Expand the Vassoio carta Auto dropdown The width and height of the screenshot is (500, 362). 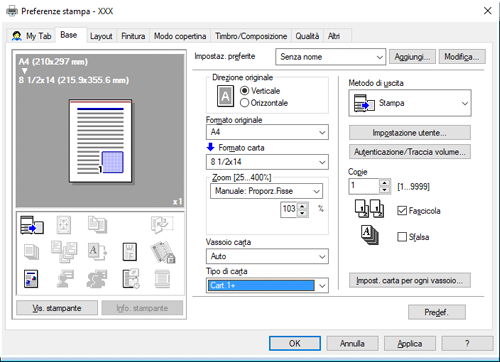pos(267,256)
